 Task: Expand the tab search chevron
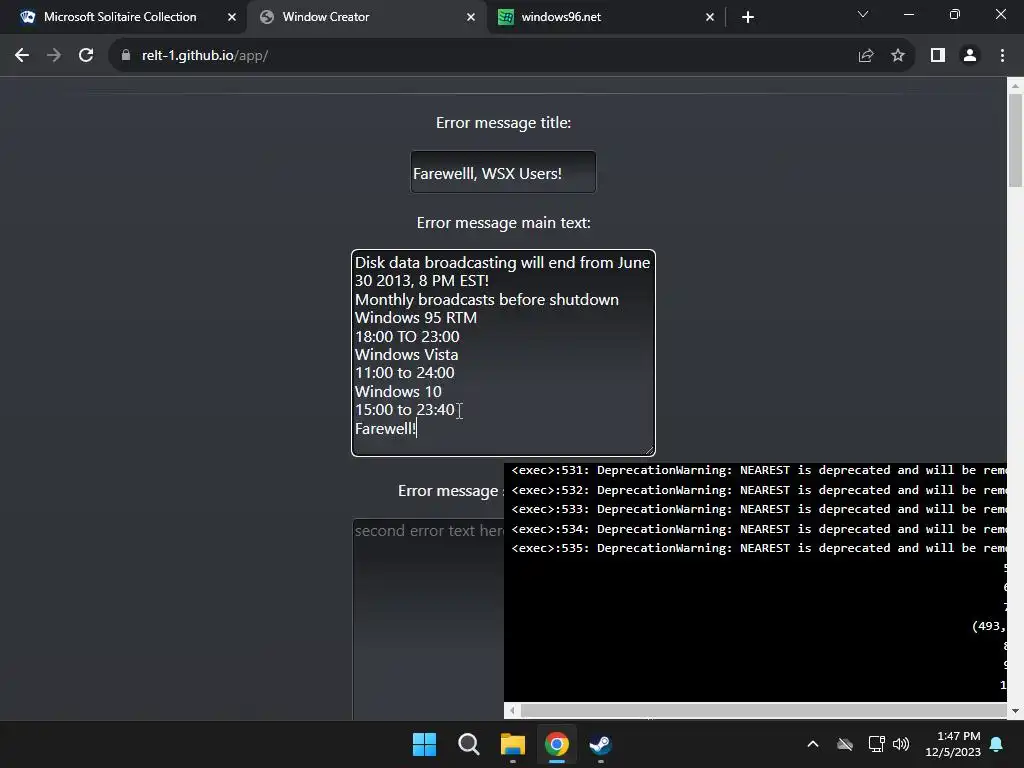point(863,14)
